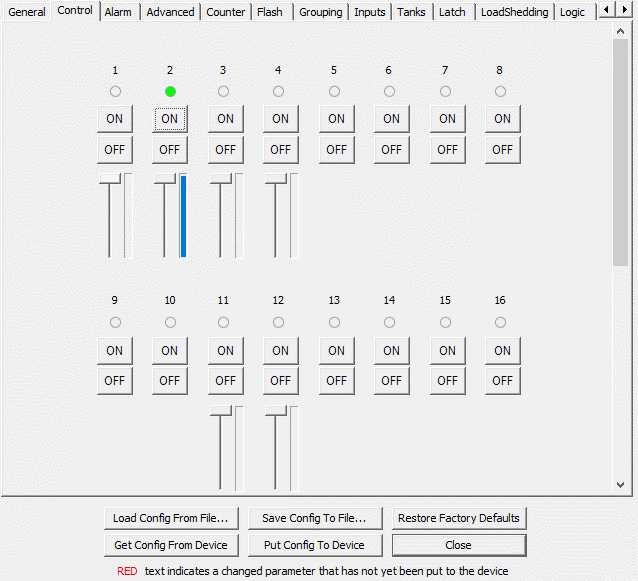Viewport: 638px width, 581px height.
Task: Click the scroll down arrow of the panel
Action: tap(621, 484)
